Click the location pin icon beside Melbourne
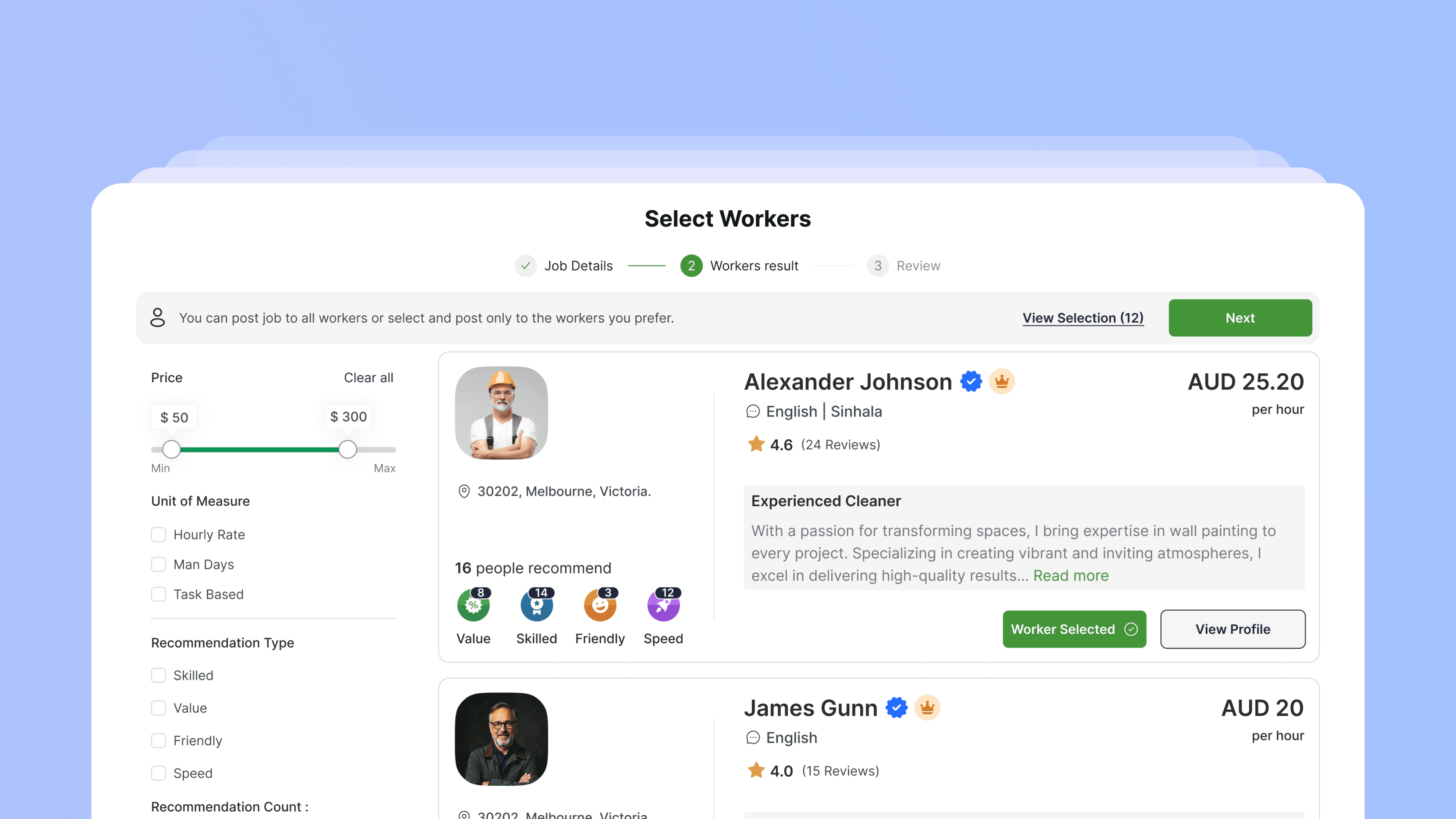Viewport: 1456px width, 819px height. [463, 491]
